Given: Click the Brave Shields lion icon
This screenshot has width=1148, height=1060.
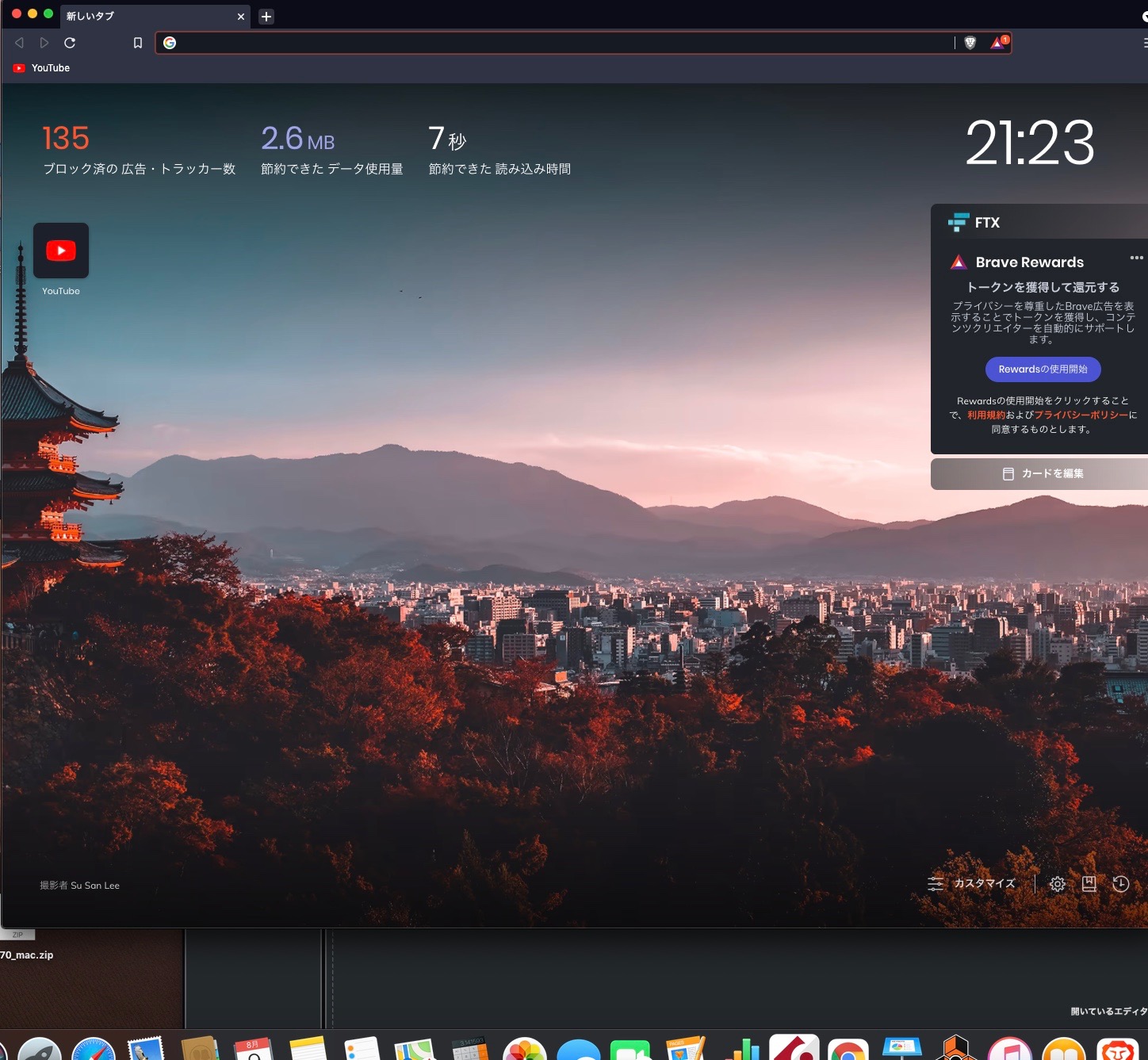Looking at the screenshot, I should click(970, 43).
